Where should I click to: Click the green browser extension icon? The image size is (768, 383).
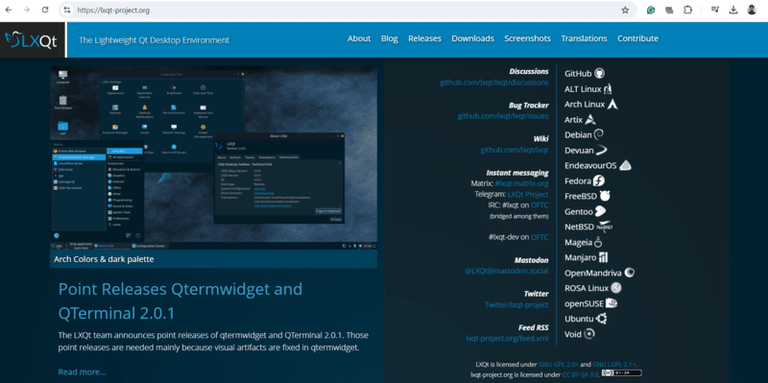pyautogui.click(x=650, y=10)
